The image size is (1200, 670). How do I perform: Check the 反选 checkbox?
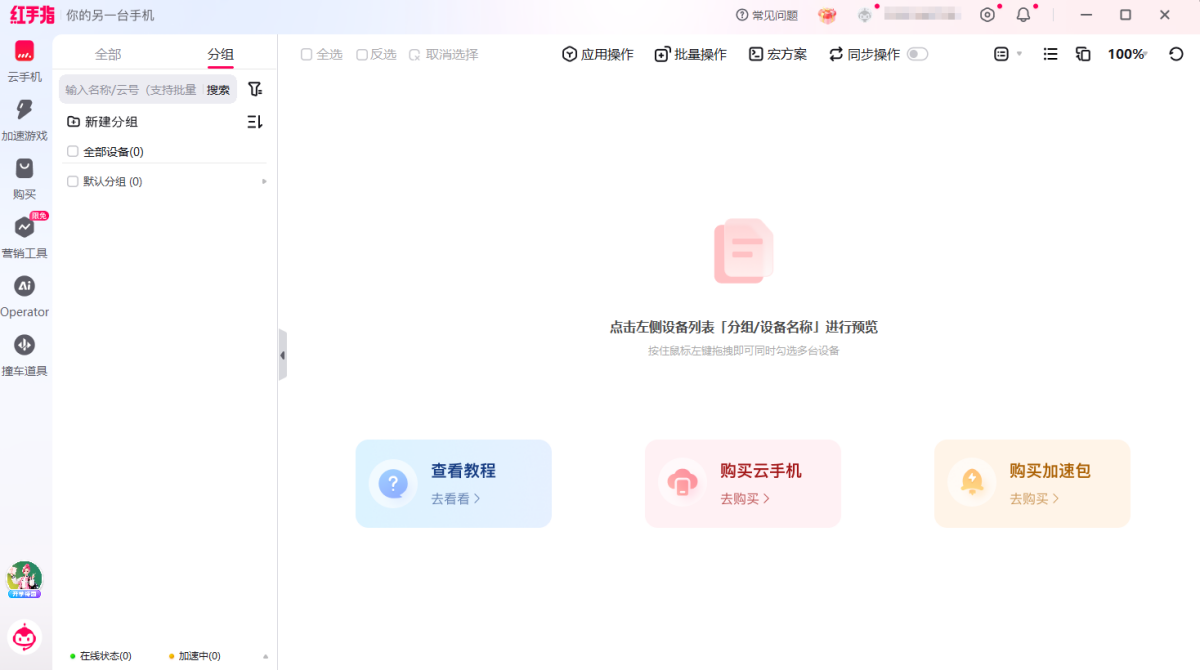[362, 55]
